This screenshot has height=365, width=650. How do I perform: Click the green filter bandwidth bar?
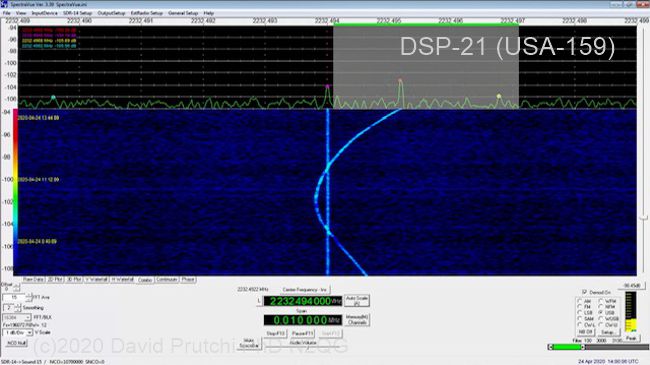coord(566,347)
